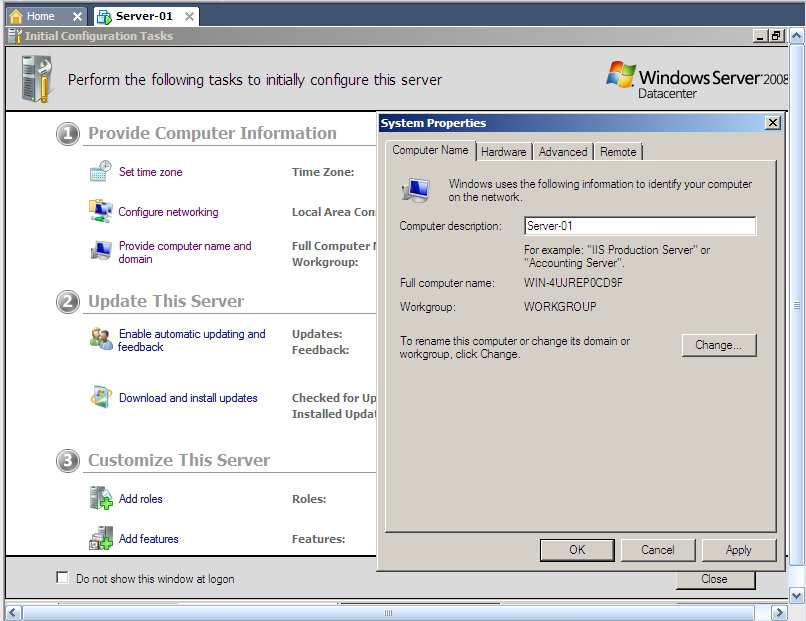Select the Server-01 tab
Image resolution: width=806 pixels, height=621 pixels.
(x=144, y=16)
